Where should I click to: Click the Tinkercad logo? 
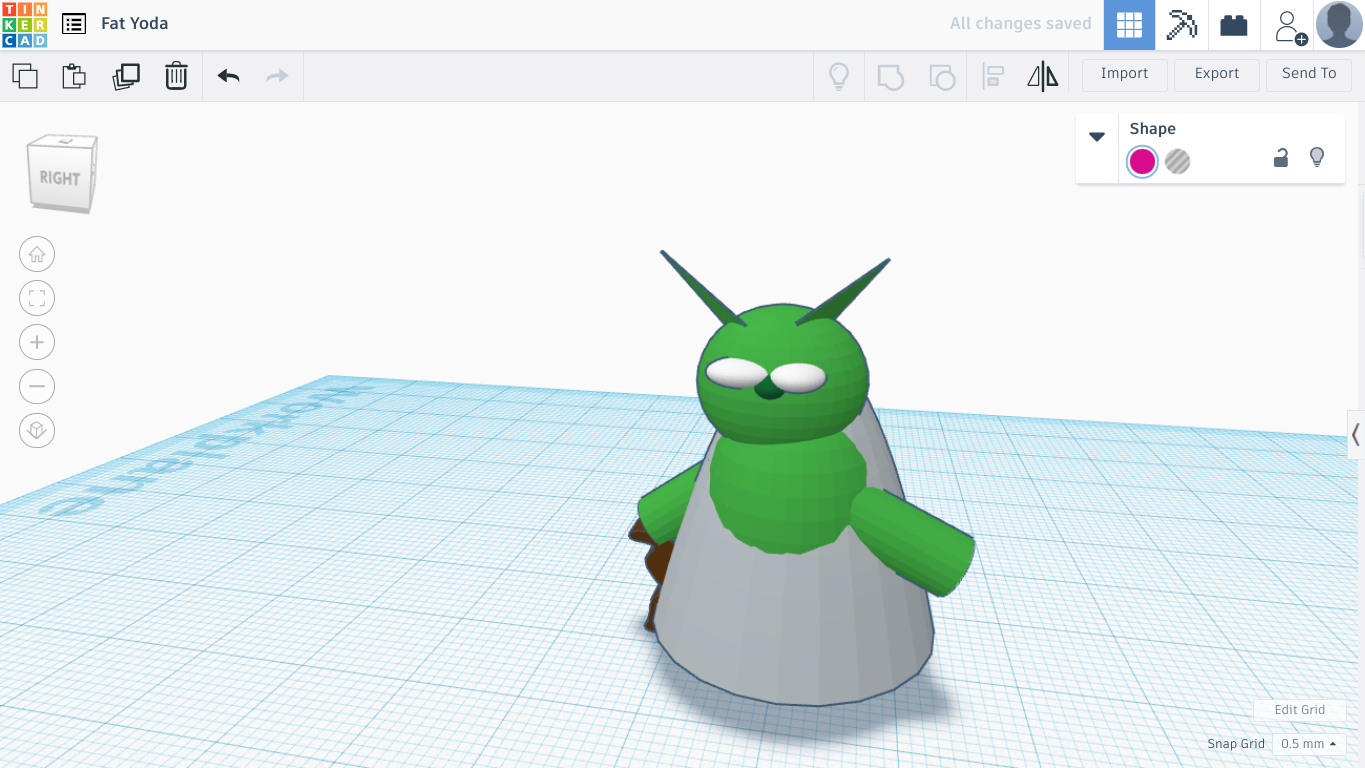coord(24,24)
